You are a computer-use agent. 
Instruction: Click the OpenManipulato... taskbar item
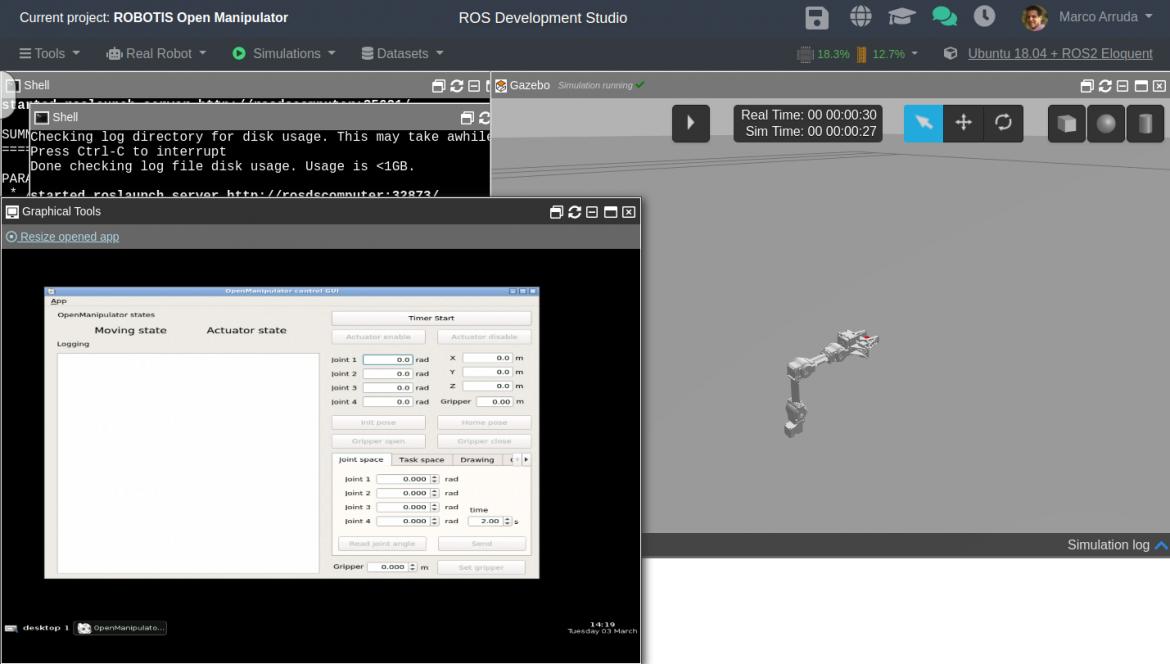click(x=121, y=628)
